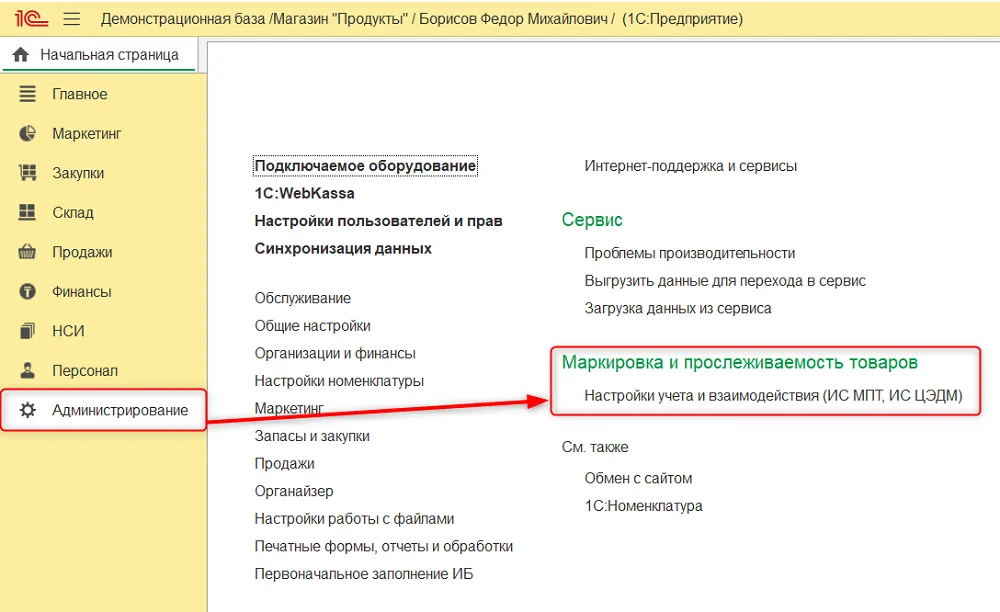
Task: Open Настройки номенклатуры
Action: 339,381
